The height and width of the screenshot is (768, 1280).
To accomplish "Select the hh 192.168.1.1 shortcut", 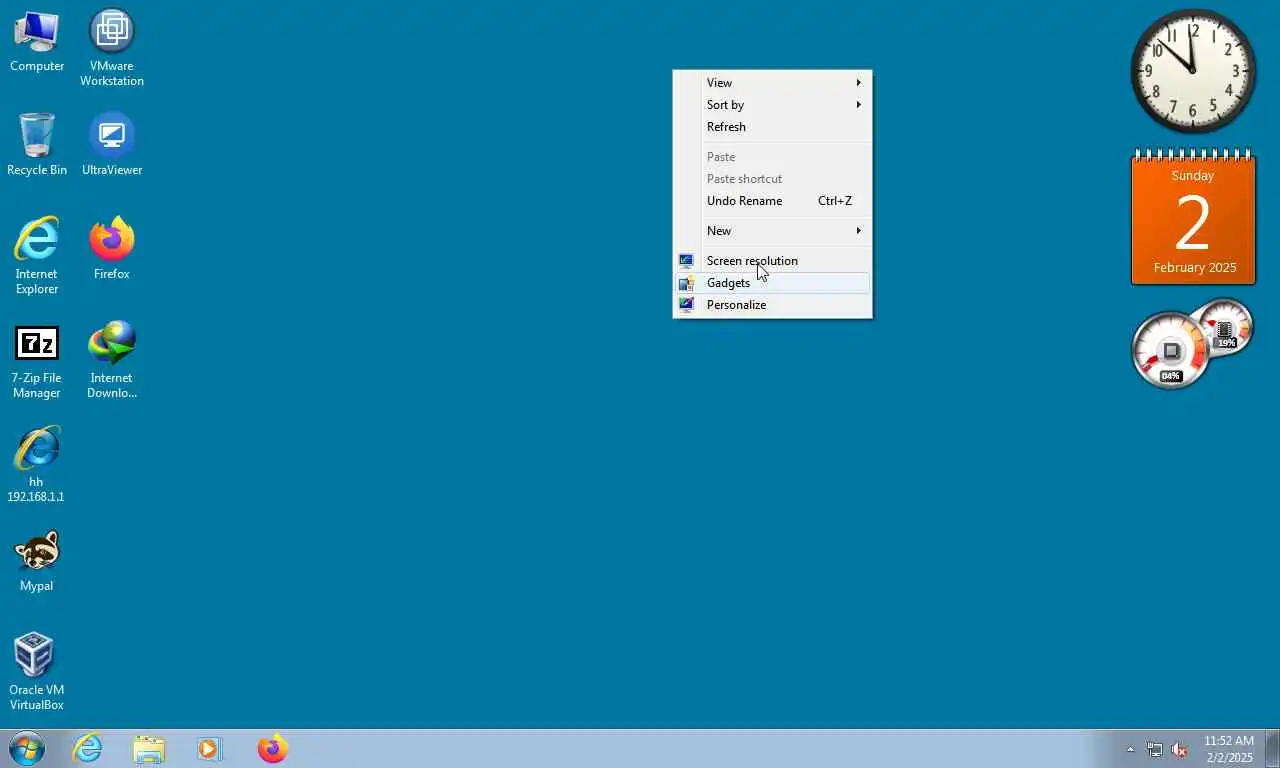I will click(x=37, y=464).
